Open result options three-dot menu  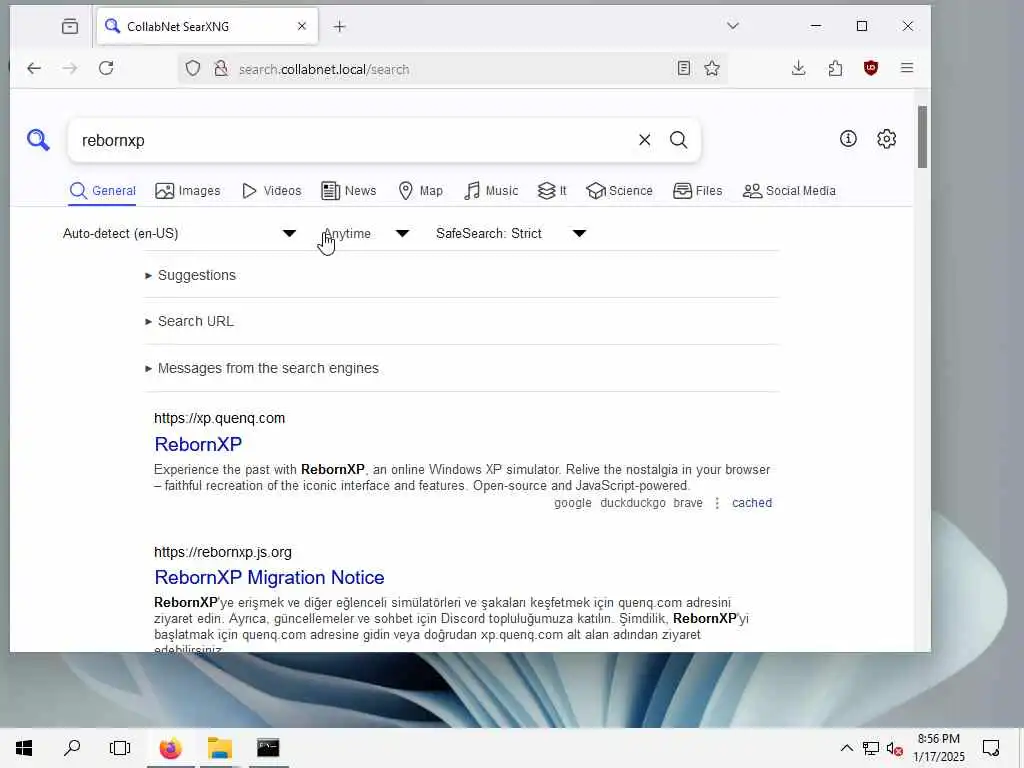[717, 503]
